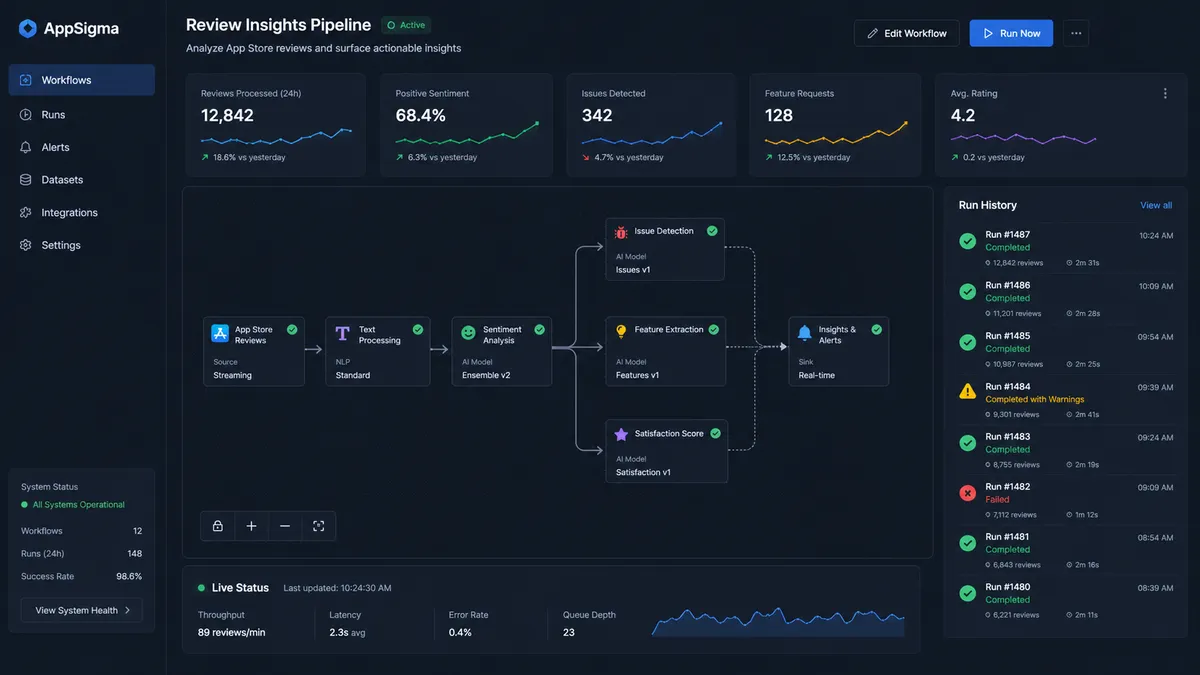Click the AppSigma logo icon
The width and height of the screenshot is (1200, 675).
click(x=28, y=28)
